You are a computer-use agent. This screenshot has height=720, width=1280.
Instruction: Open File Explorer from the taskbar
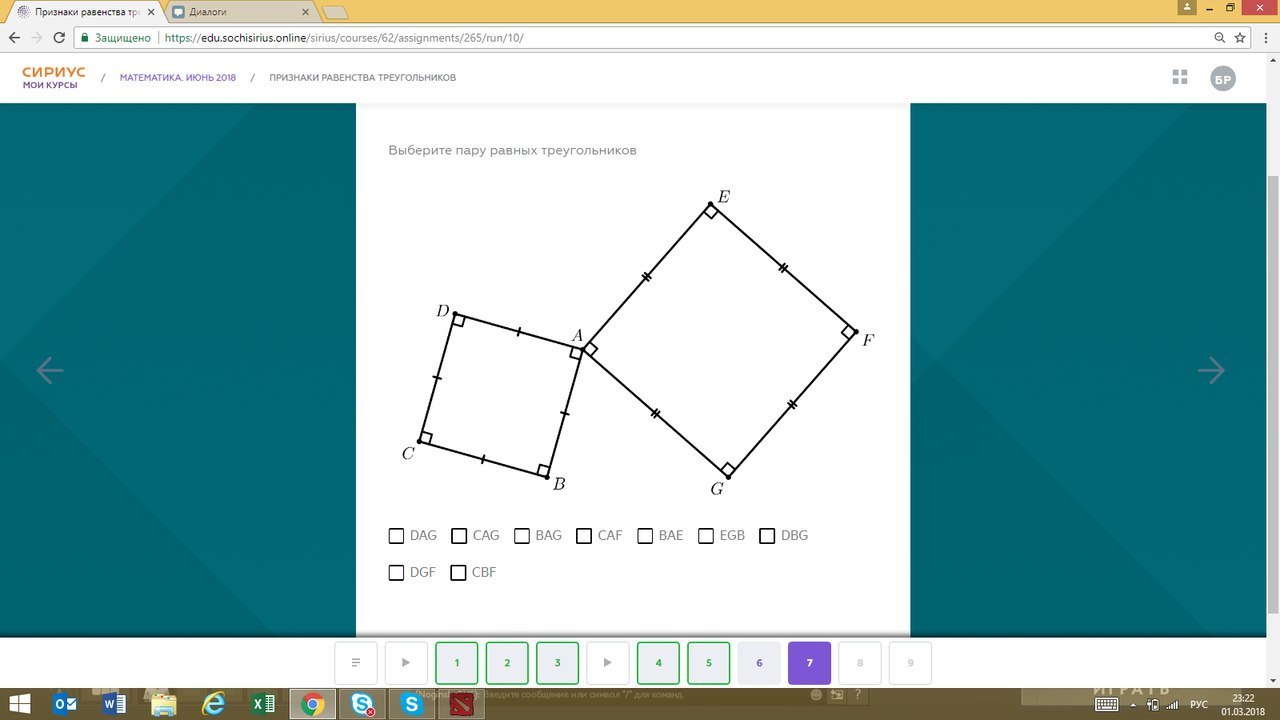(x=164, y=704)
